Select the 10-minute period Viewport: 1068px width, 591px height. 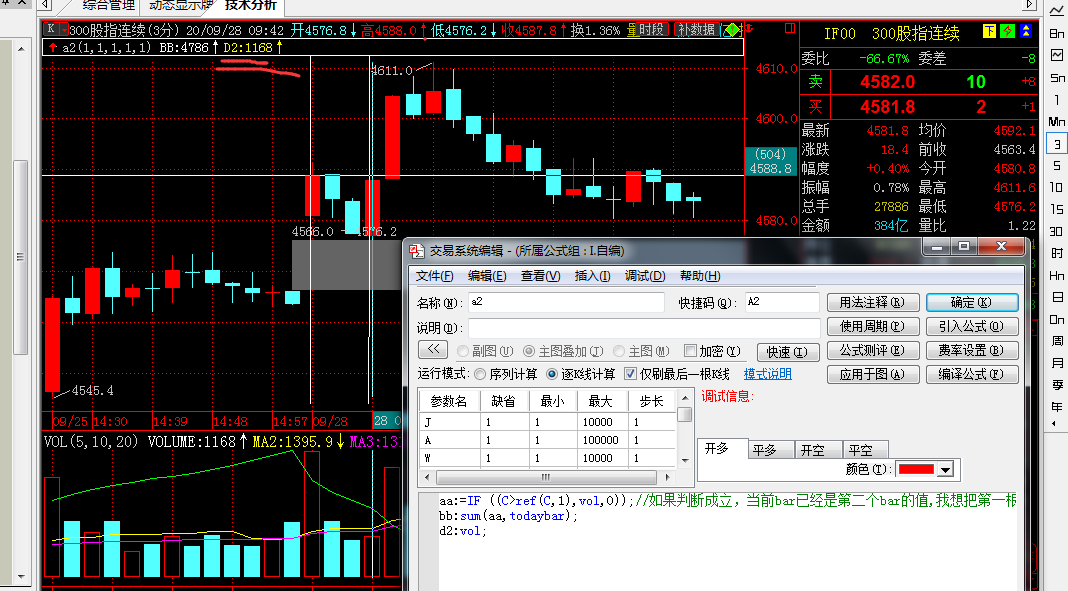click(x=1056, y=187)
